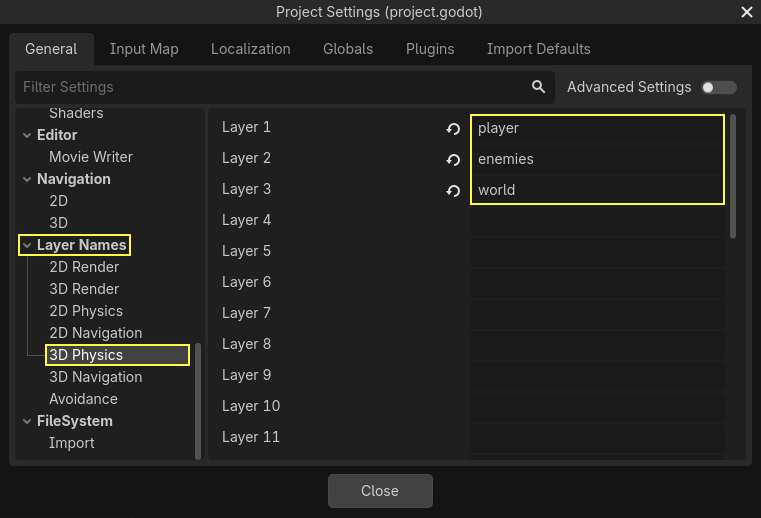The height and width of the screenshot is (518, 761).
Task: Revert the Layer 3 'world' name
Action: point(453,191)
